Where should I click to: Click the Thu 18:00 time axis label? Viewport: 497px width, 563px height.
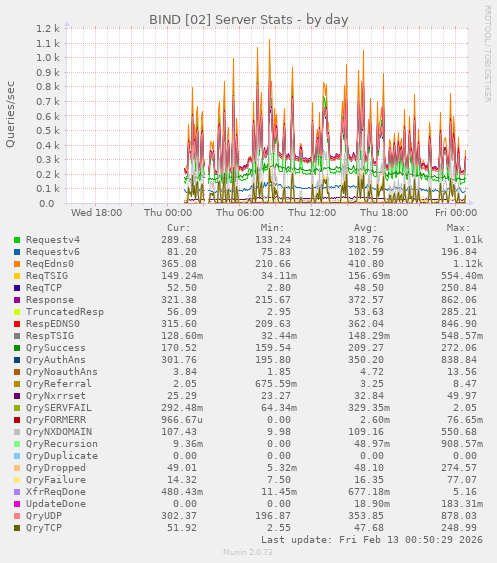(x=384, y=213)
